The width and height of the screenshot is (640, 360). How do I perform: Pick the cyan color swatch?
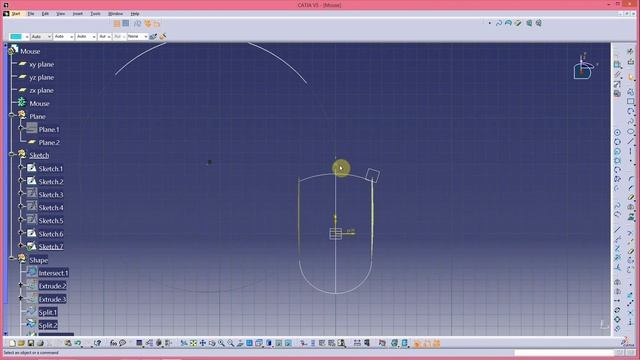[x=16, y=36]
